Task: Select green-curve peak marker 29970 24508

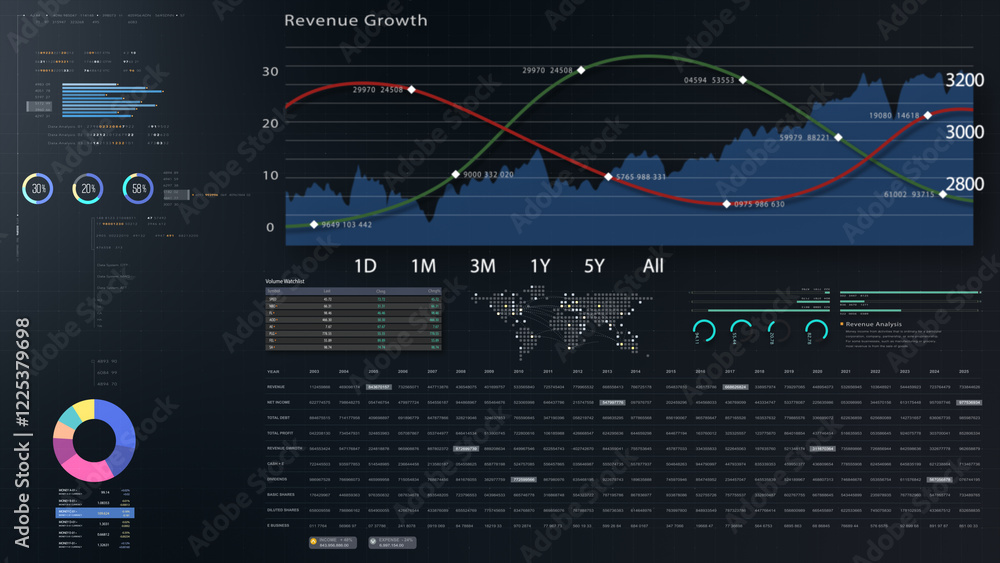Action: [581, 70]
